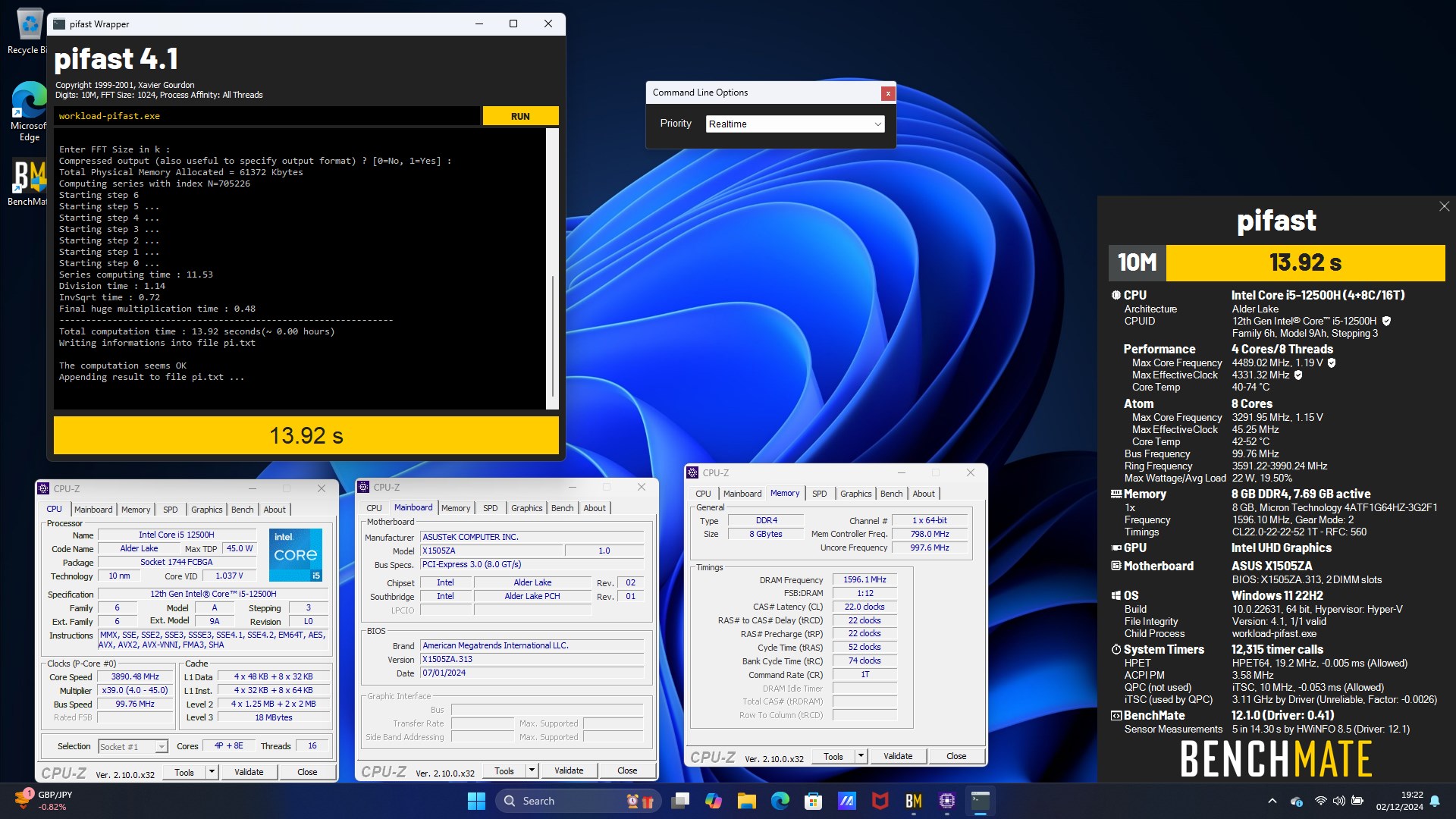This screenshot has width=1456, height=819.
Task: Launch Copilot from the taskbar
Action: point(714,801)
